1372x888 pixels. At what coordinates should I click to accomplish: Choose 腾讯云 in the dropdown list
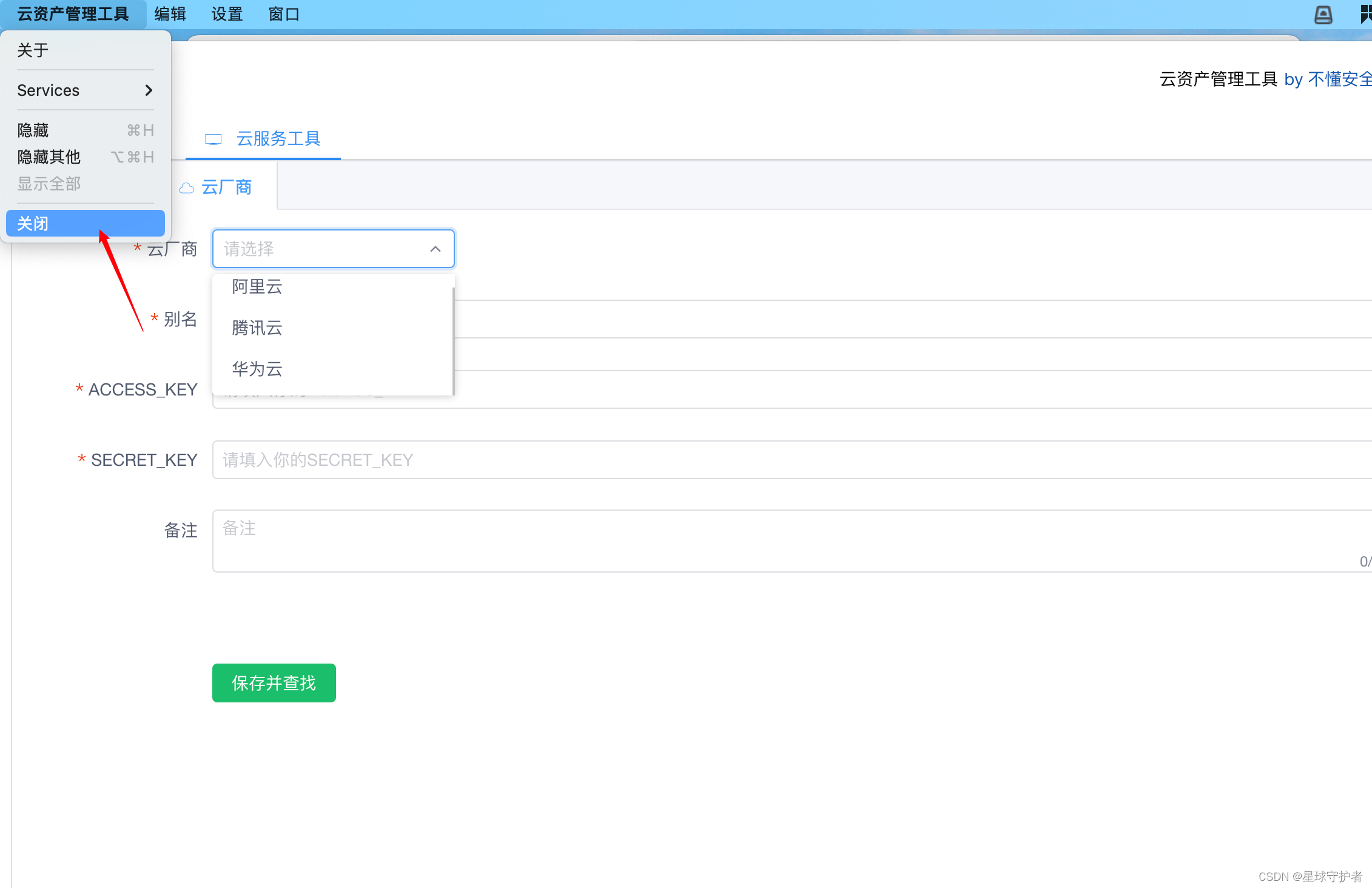(257, 328)
